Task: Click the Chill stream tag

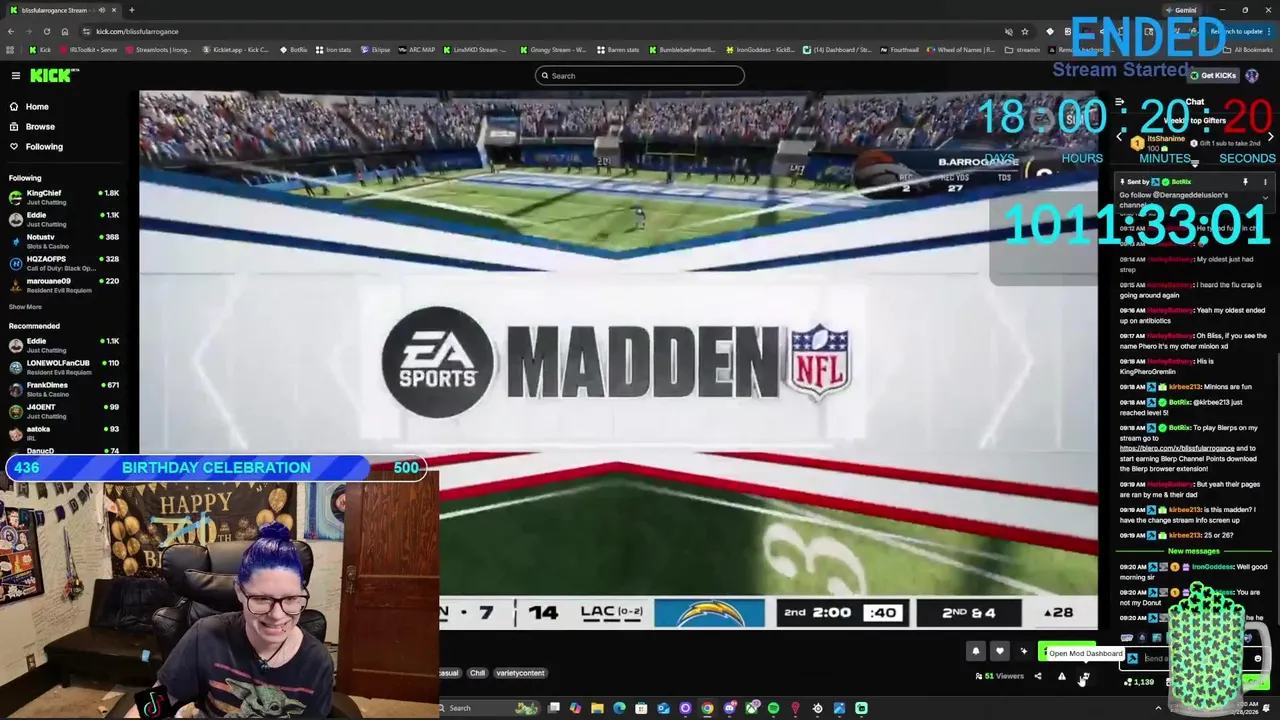Action: coord(477,673)
